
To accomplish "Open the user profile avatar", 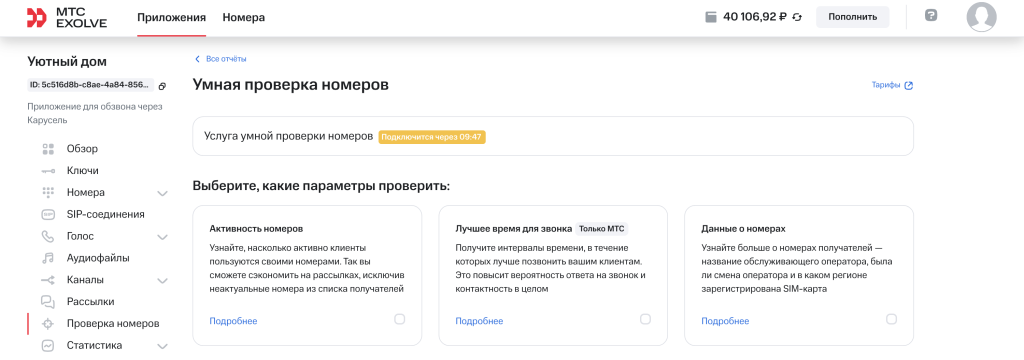I will 981,17.
